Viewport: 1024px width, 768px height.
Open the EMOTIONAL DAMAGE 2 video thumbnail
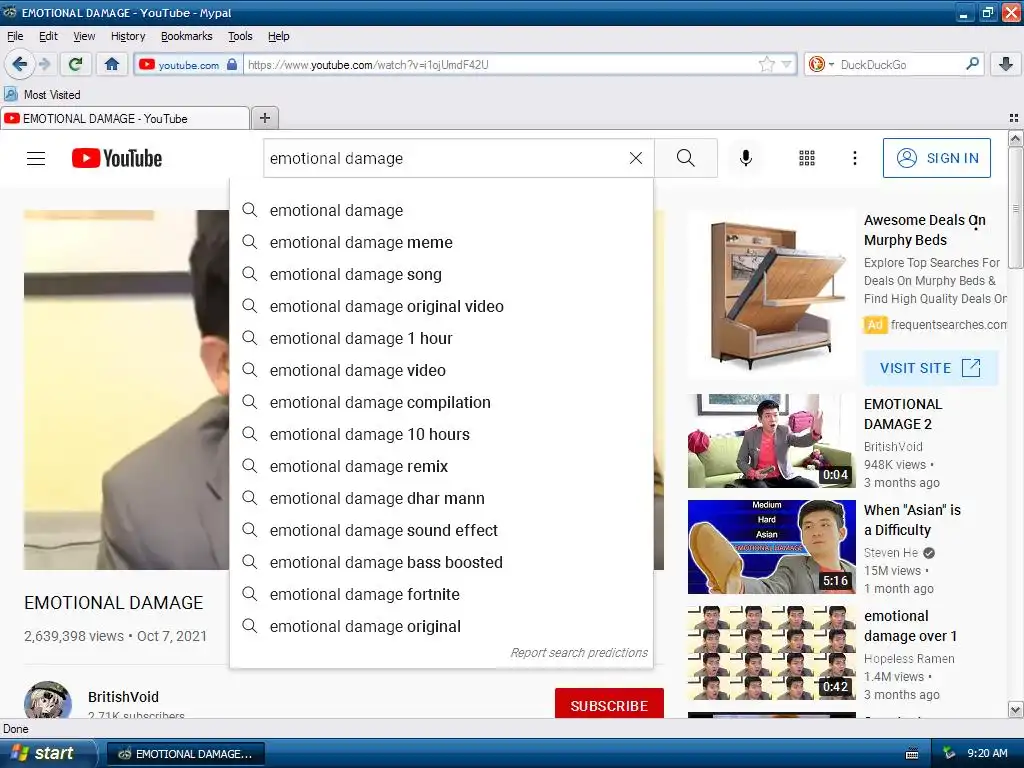(x=771, y=441)
